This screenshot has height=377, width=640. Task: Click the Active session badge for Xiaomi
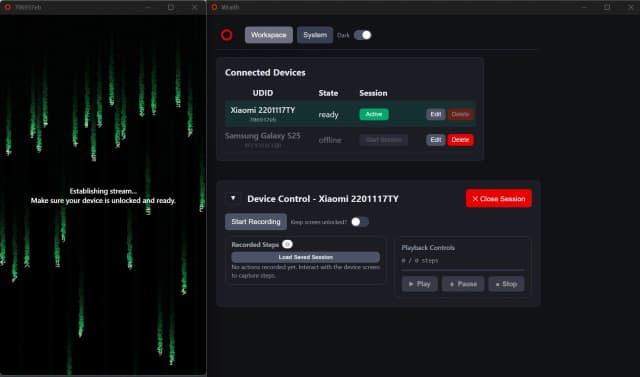[x=374, y=114]
